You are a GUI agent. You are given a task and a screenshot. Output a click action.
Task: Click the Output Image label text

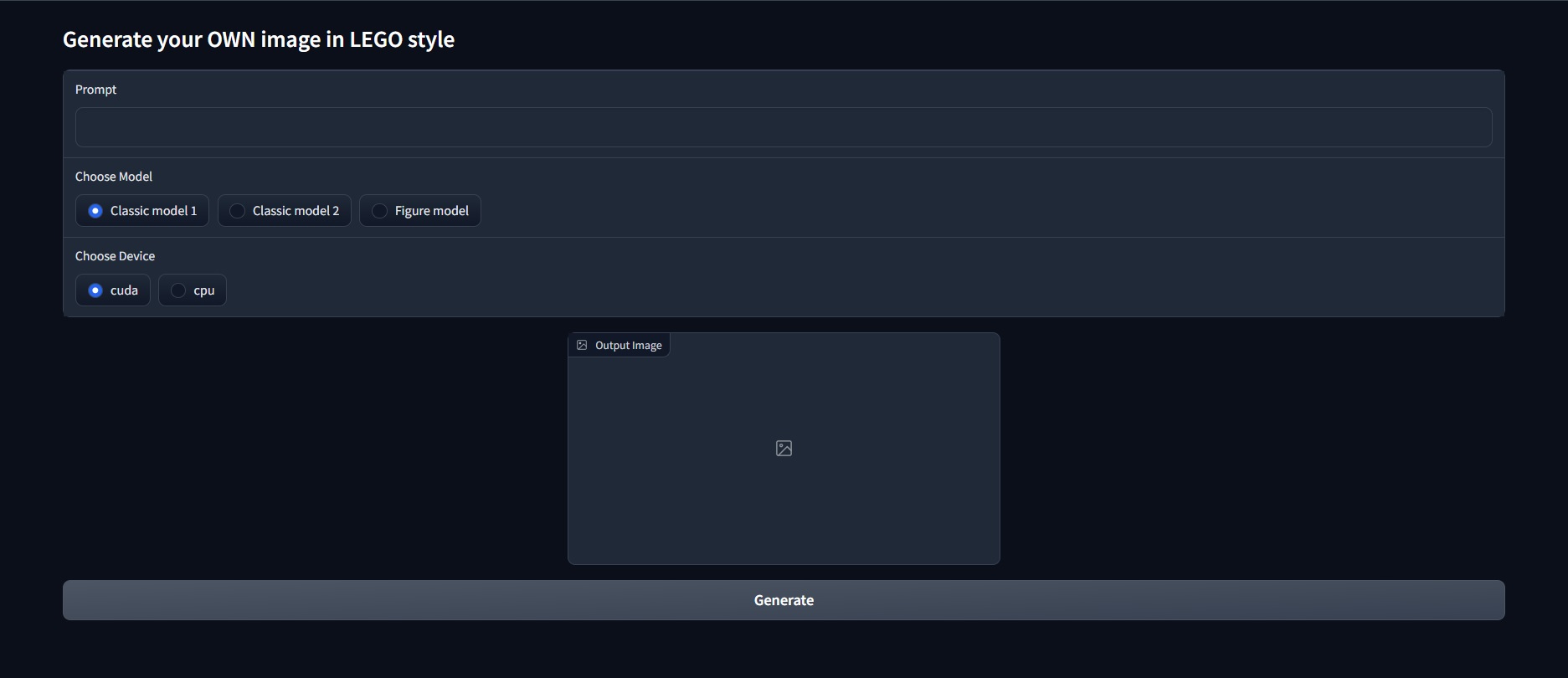629,346
